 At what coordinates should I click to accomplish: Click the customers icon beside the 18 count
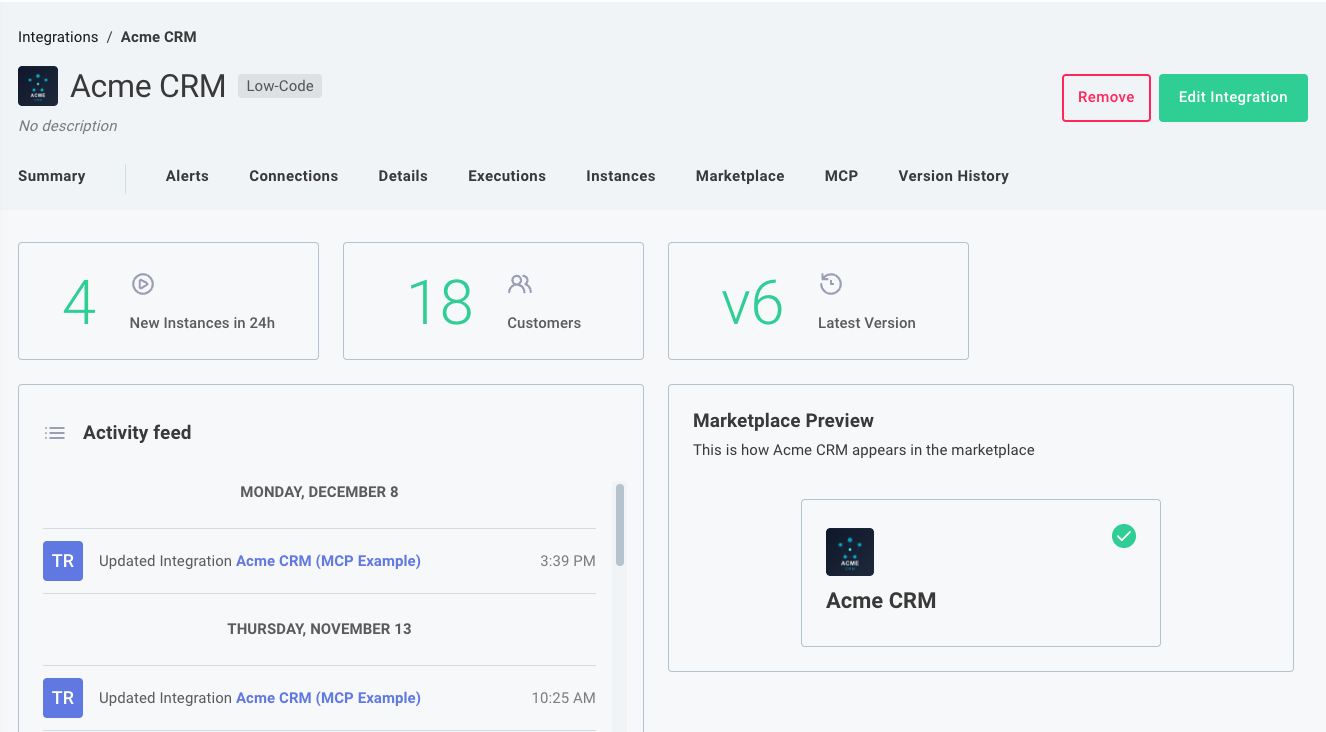519,285
